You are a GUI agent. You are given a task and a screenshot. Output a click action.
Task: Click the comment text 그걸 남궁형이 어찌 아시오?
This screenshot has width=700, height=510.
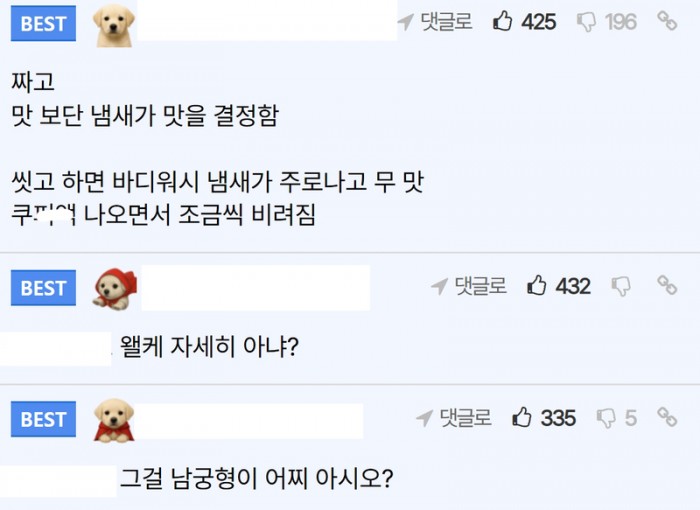pos(256,478)
